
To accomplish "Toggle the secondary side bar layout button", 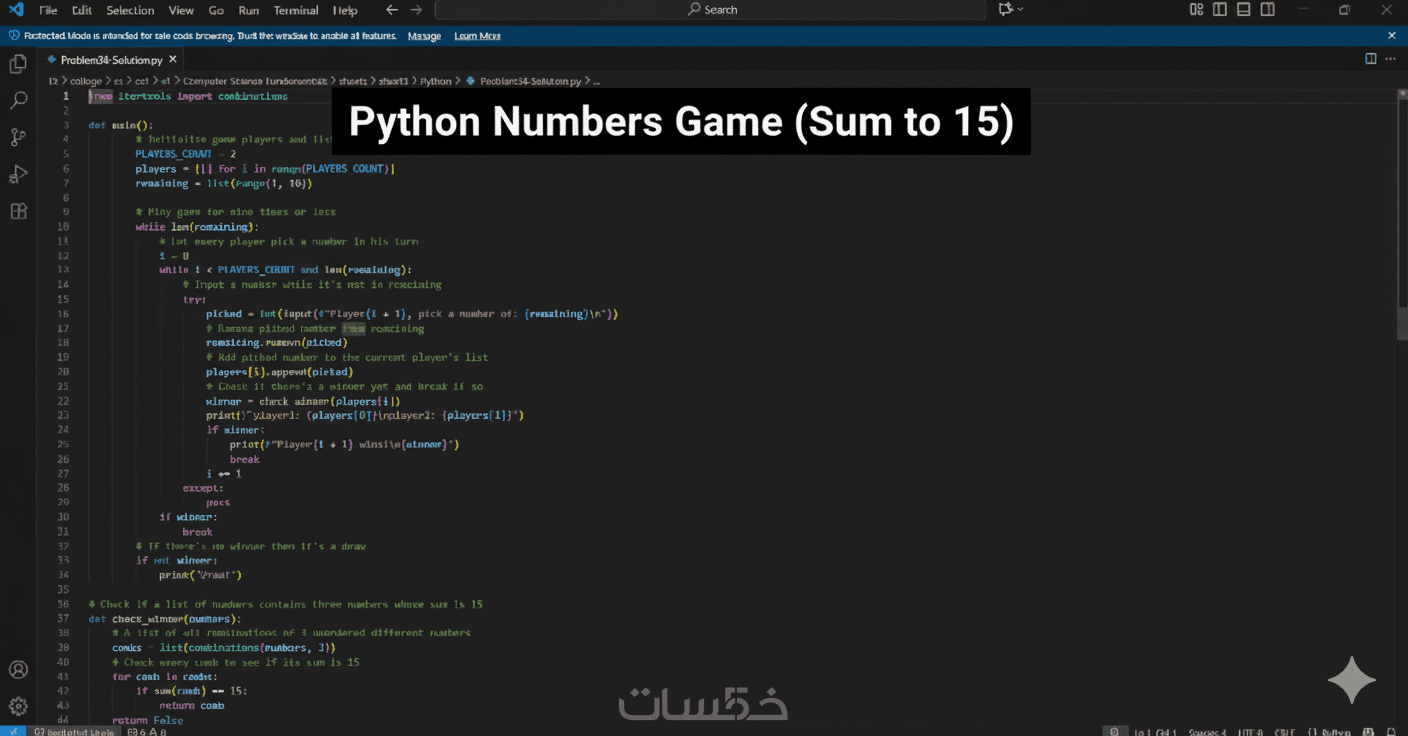I will click(x=1268, y=10).
